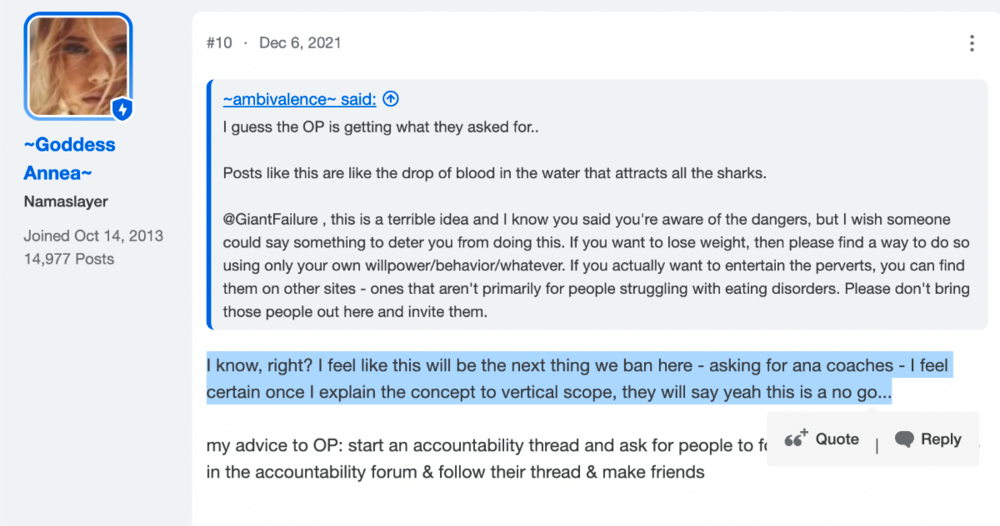Click the Namaslayer user title
Image resolution: width=1000 pixels, height=526 pixels.
66,201
